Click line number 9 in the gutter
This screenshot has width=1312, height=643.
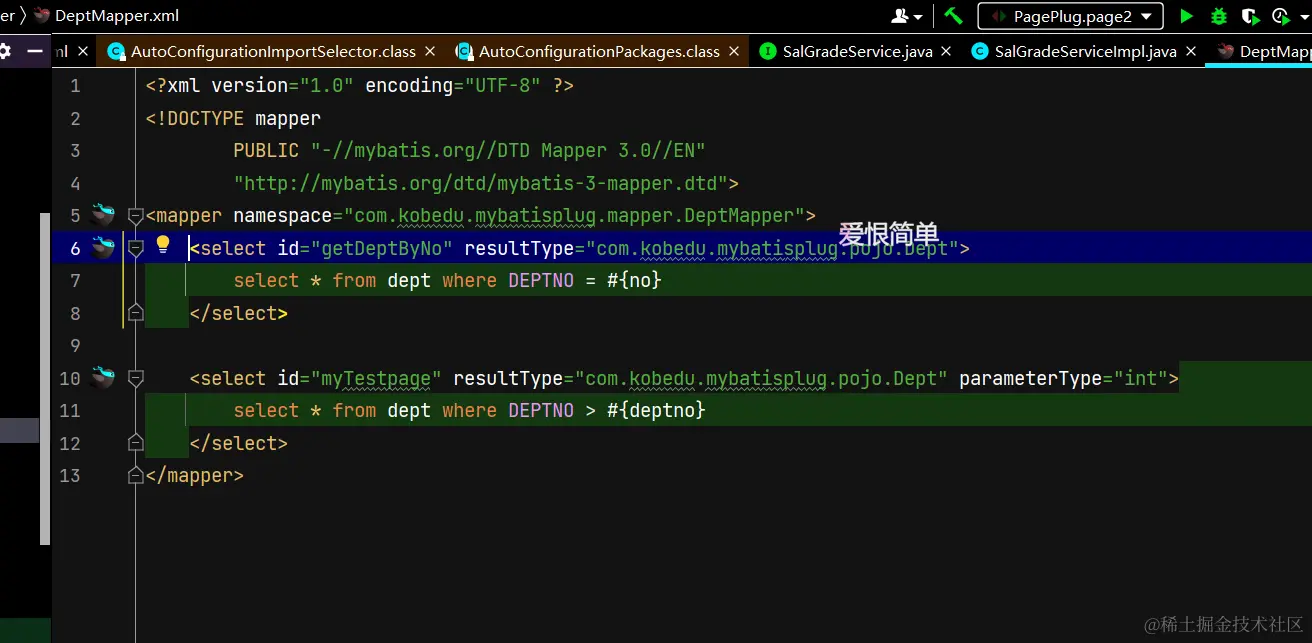(x=75, y=345)
